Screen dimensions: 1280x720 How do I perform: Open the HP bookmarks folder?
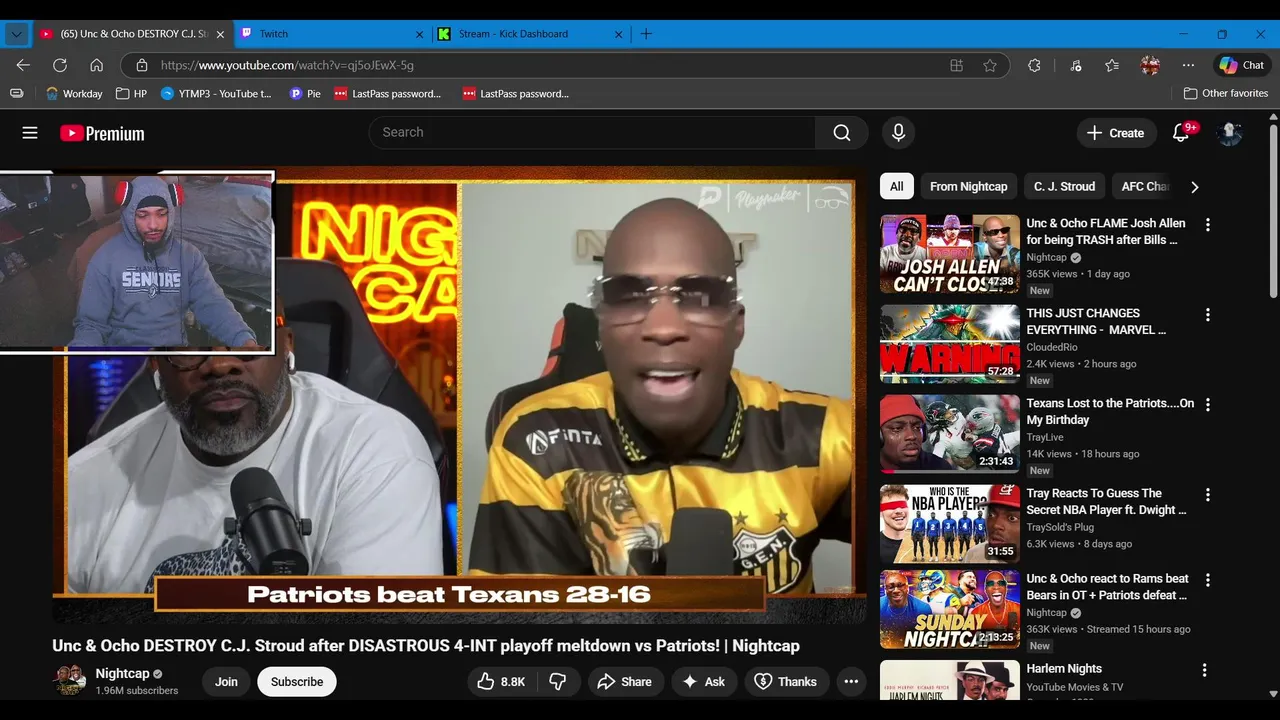131,93
